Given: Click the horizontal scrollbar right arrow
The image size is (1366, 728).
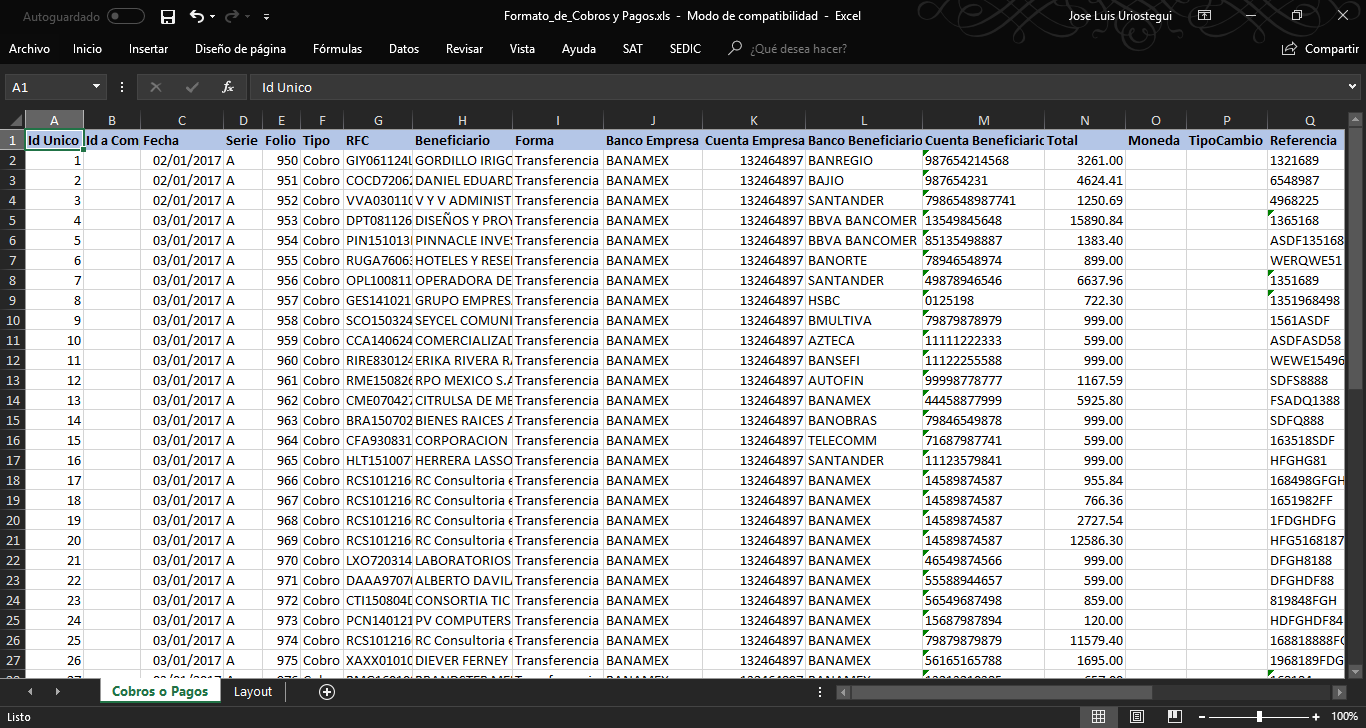Looking at the screenshot, I should click(1339, 692).
